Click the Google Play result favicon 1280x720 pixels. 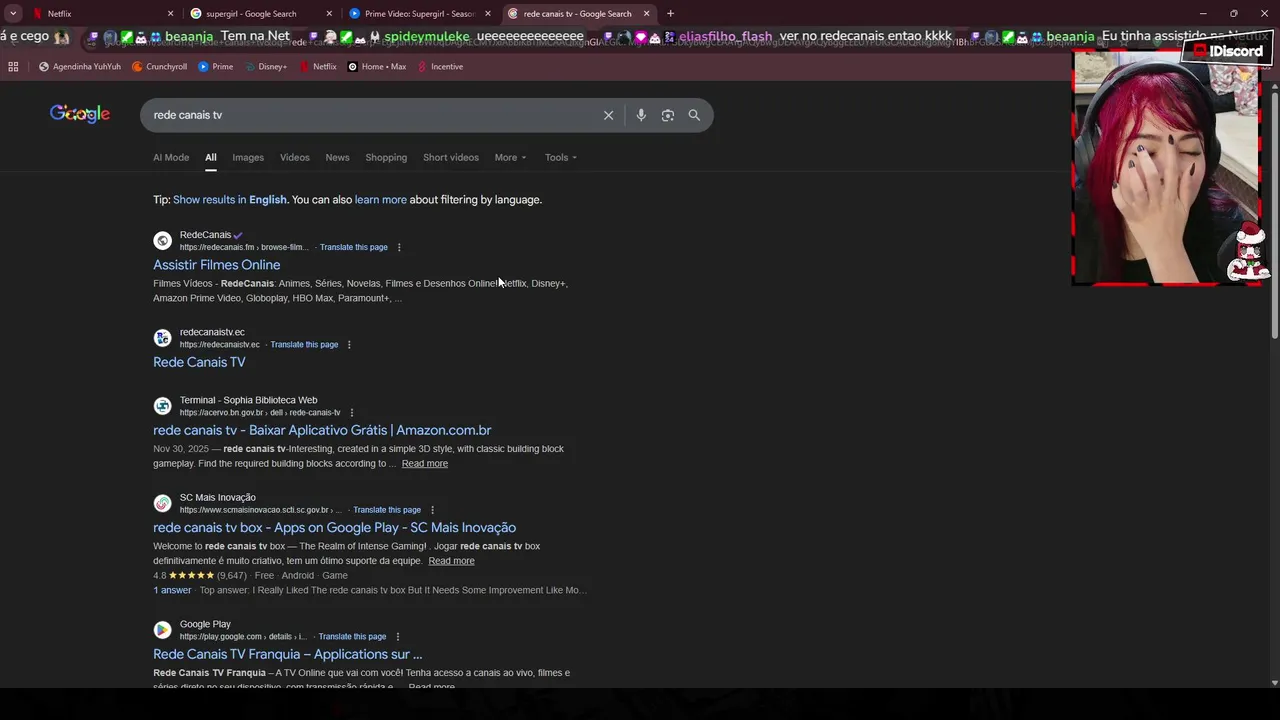(x=162, y=630)
